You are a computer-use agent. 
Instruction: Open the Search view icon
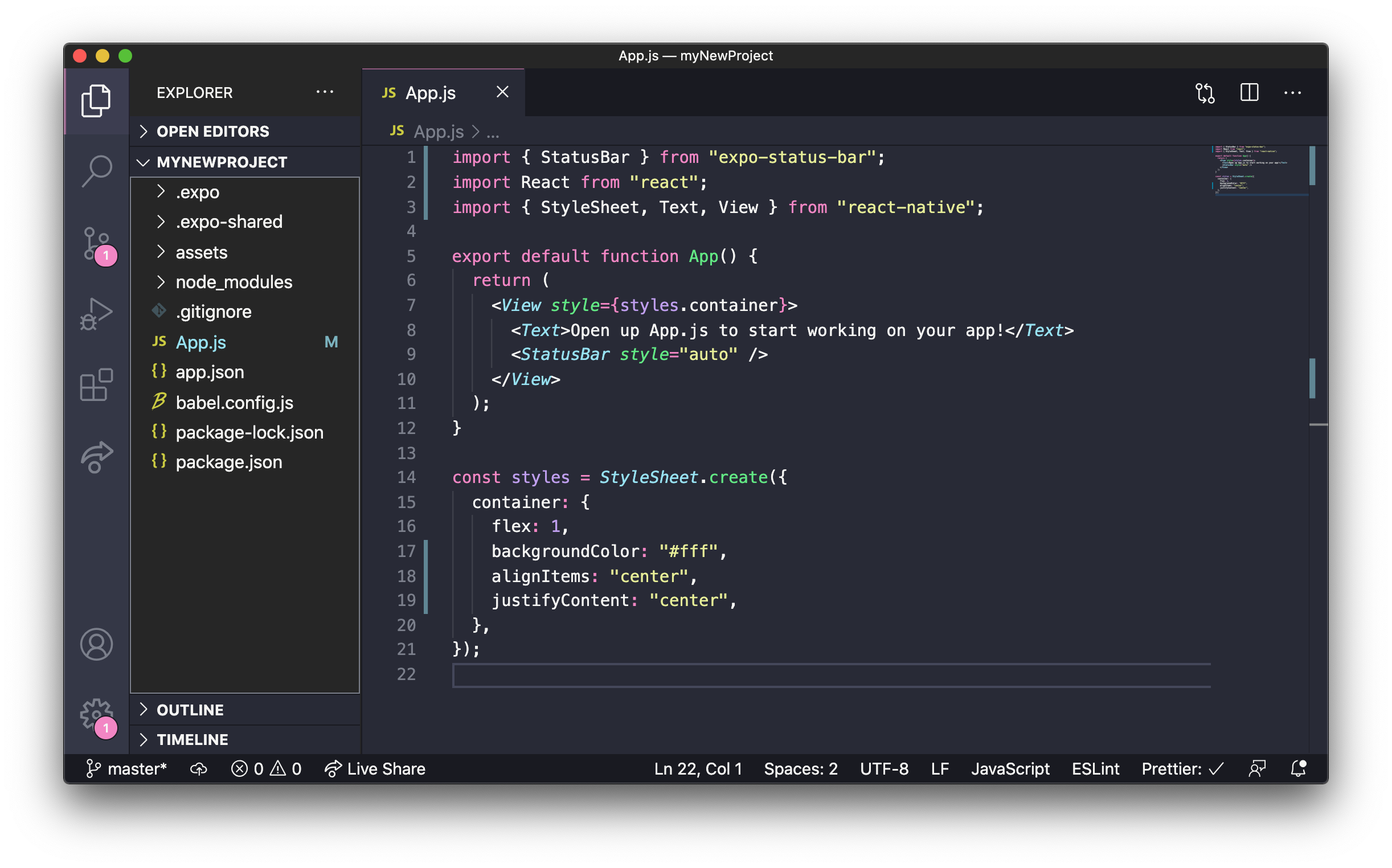coord(96,171)
